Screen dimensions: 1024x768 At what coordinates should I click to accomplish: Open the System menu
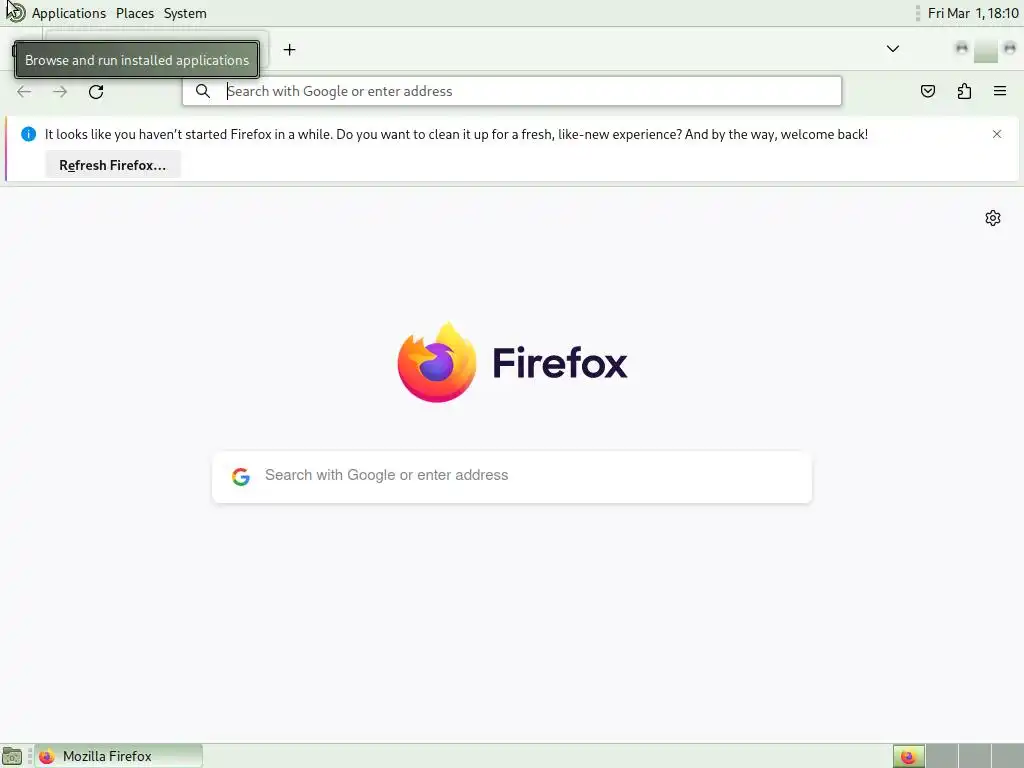185,13
